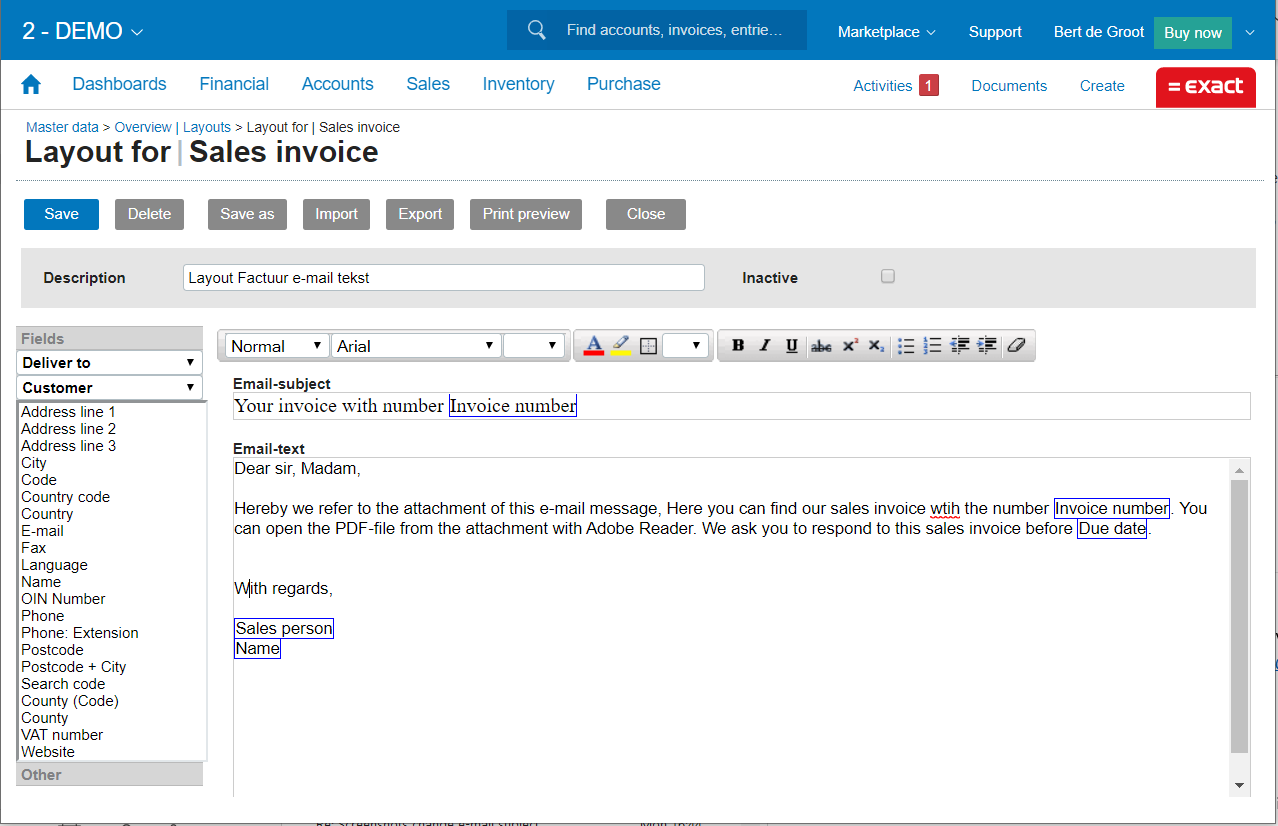Screen dimensions: 1278x826
Task: Apply italic formatting
Action: 765,346
